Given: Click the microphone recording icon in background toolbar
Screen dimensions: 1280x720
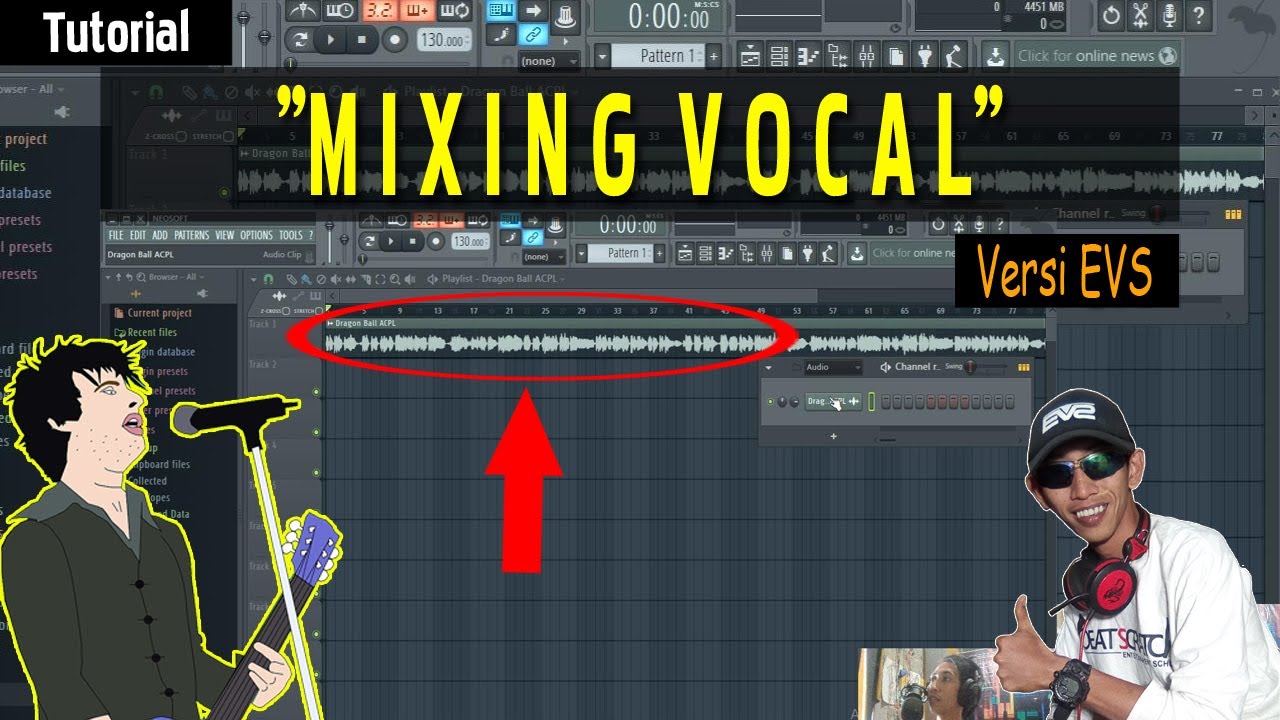Looking at the screenshot, I should pyautogui.click(x=1169, y=14).
